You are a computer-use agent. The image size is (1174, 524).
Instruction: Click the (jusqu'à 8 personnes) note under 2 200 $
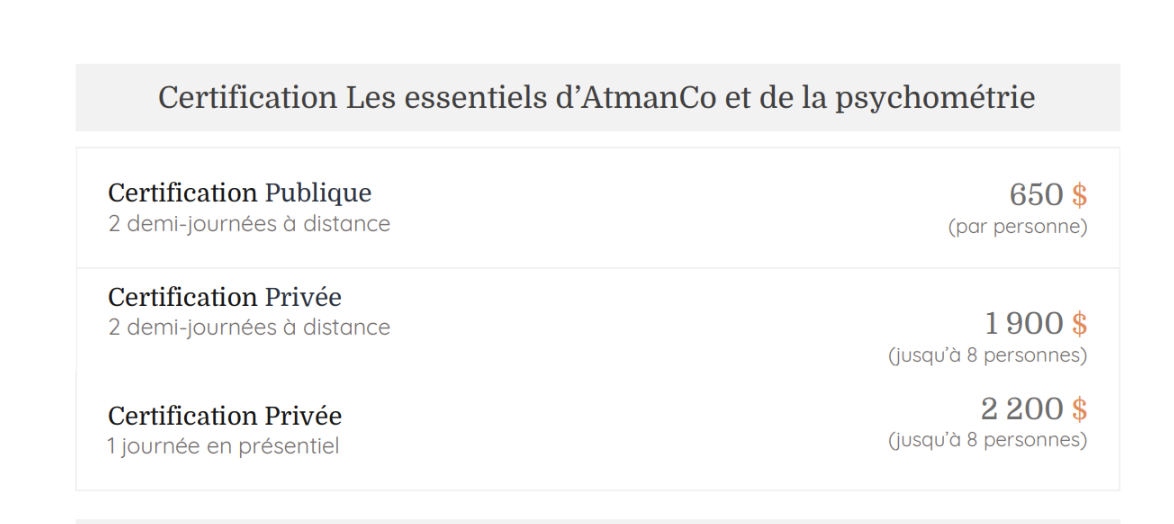(x=988, y=440)
